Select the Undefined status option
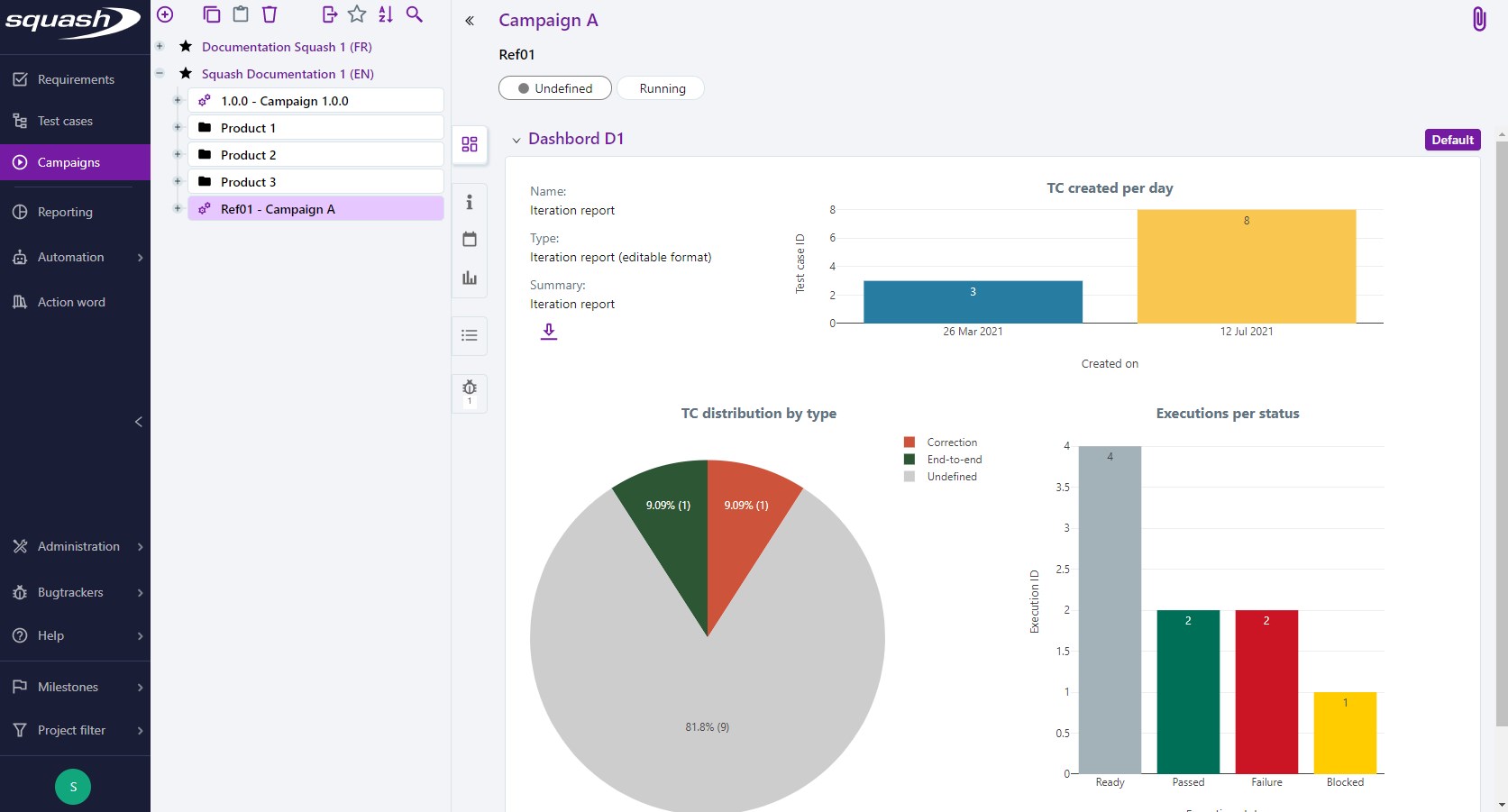The width and height of the screenshot is (1508, 812). coord(555,87)
